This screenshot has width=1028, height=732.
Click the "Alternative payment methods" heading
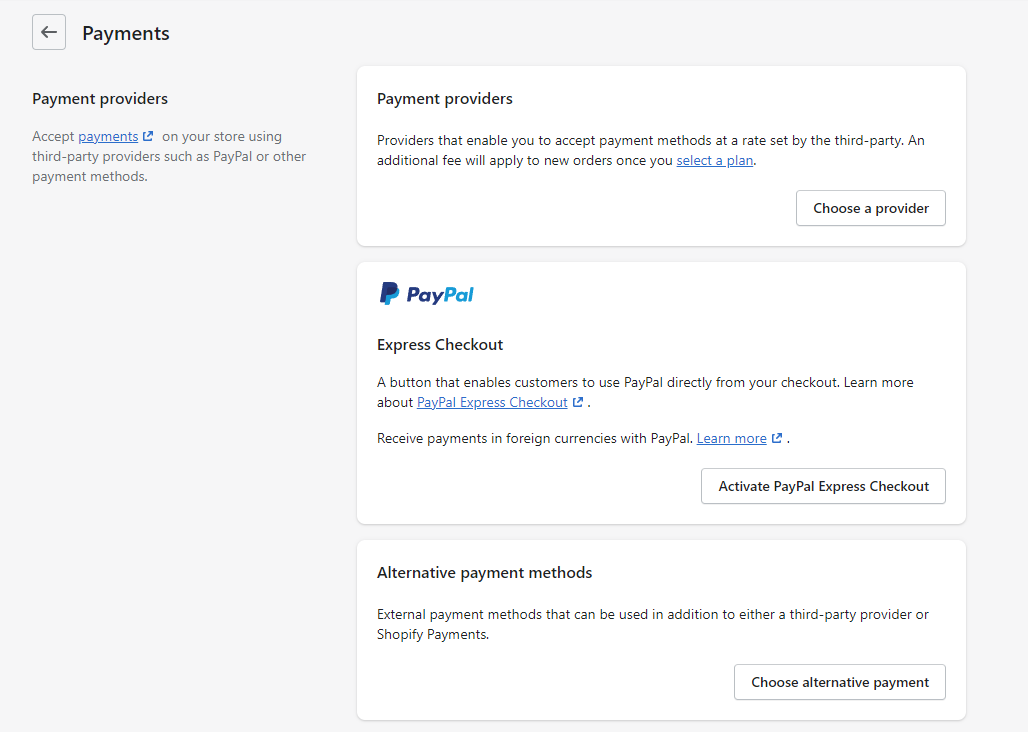[x=485, y=572]
